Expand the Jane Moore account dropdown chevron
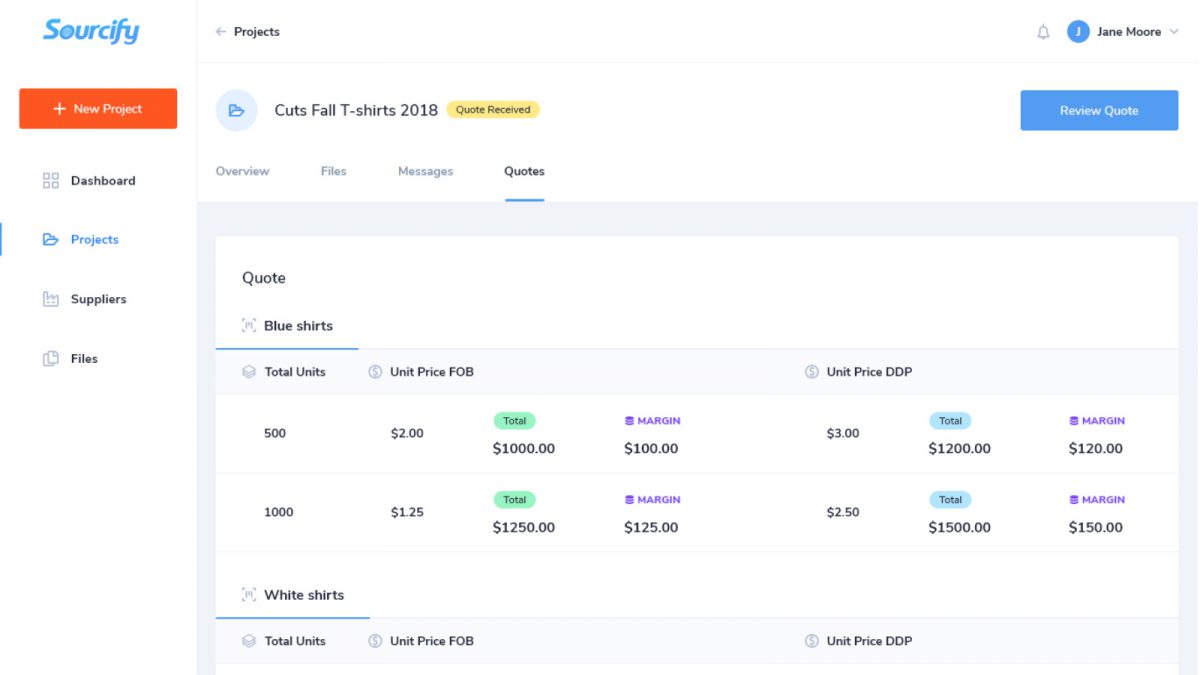Image resolution: width=1200 pixels, height=675 pixels. (1174, 32)
